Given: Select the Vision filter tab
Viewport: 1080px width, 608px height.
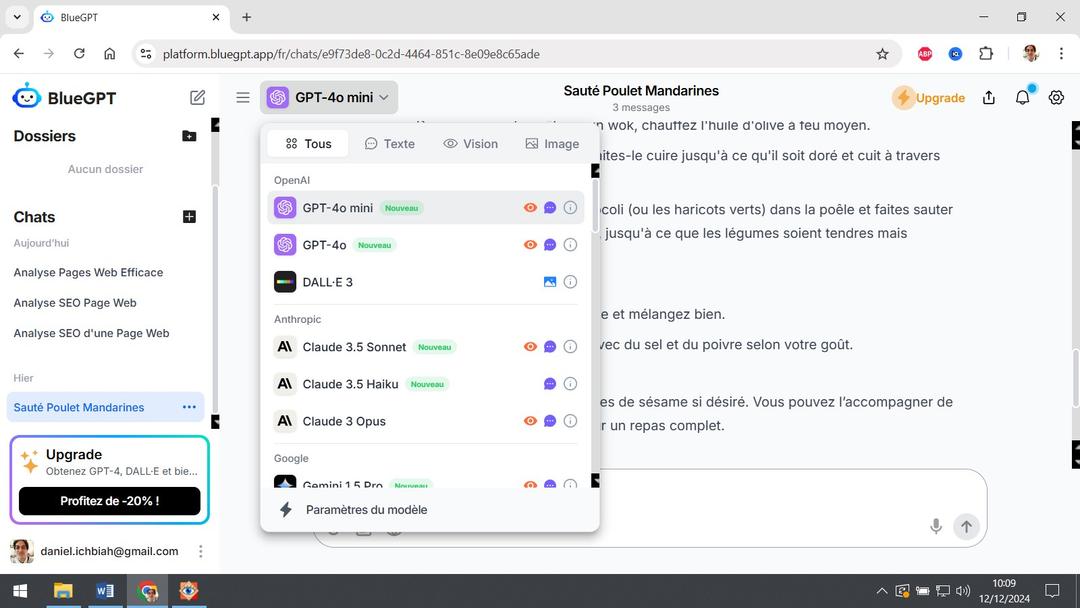Looking at the screenshot, I should 470,144.
